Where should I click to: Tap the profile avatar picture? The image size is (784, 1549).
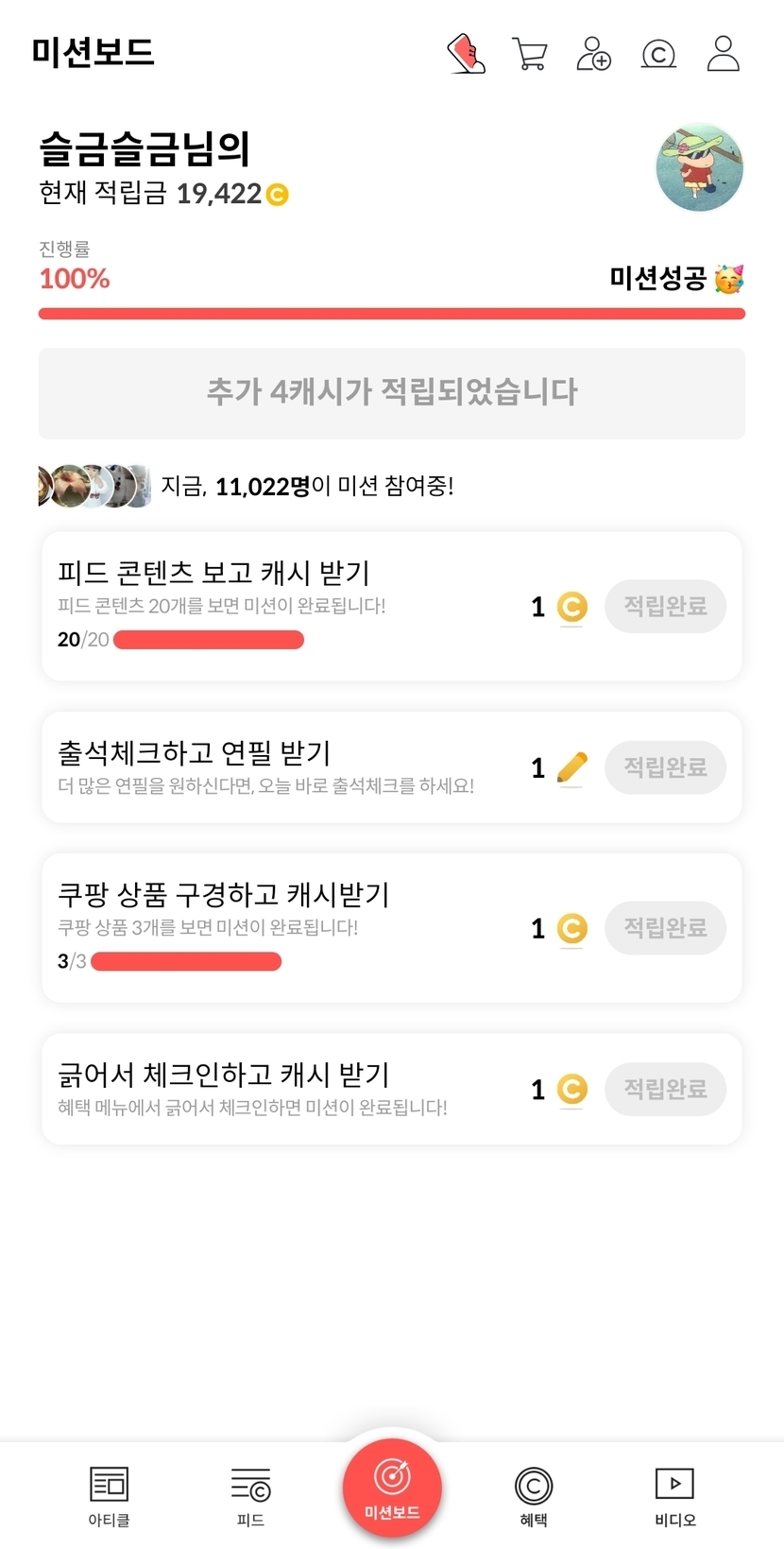coord(699,168)
